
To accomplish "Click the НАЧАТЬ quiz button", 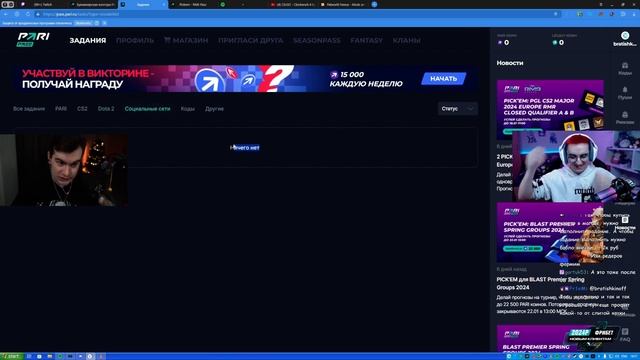I will click(444, 78).
